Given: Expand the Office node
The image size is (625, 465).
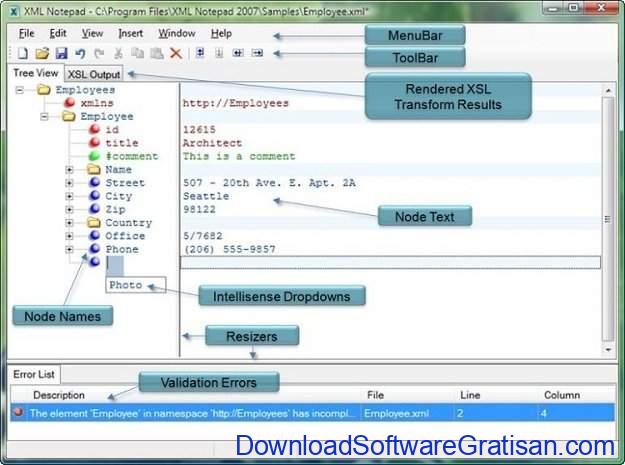Looking at the screenshot, I should click(x=69, y=236).
